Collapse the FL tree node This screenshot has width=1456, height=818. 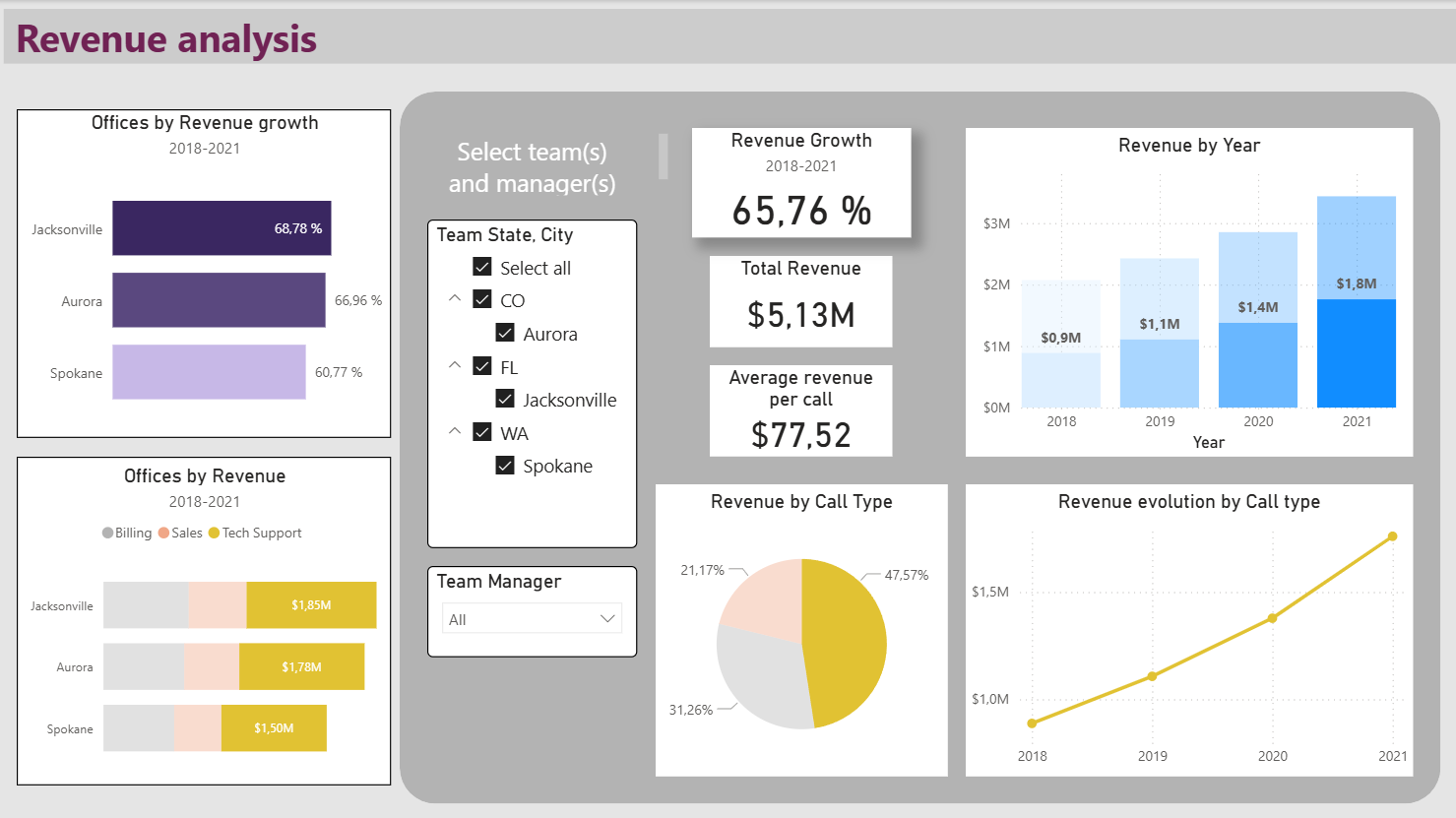[x=455, y=365]
